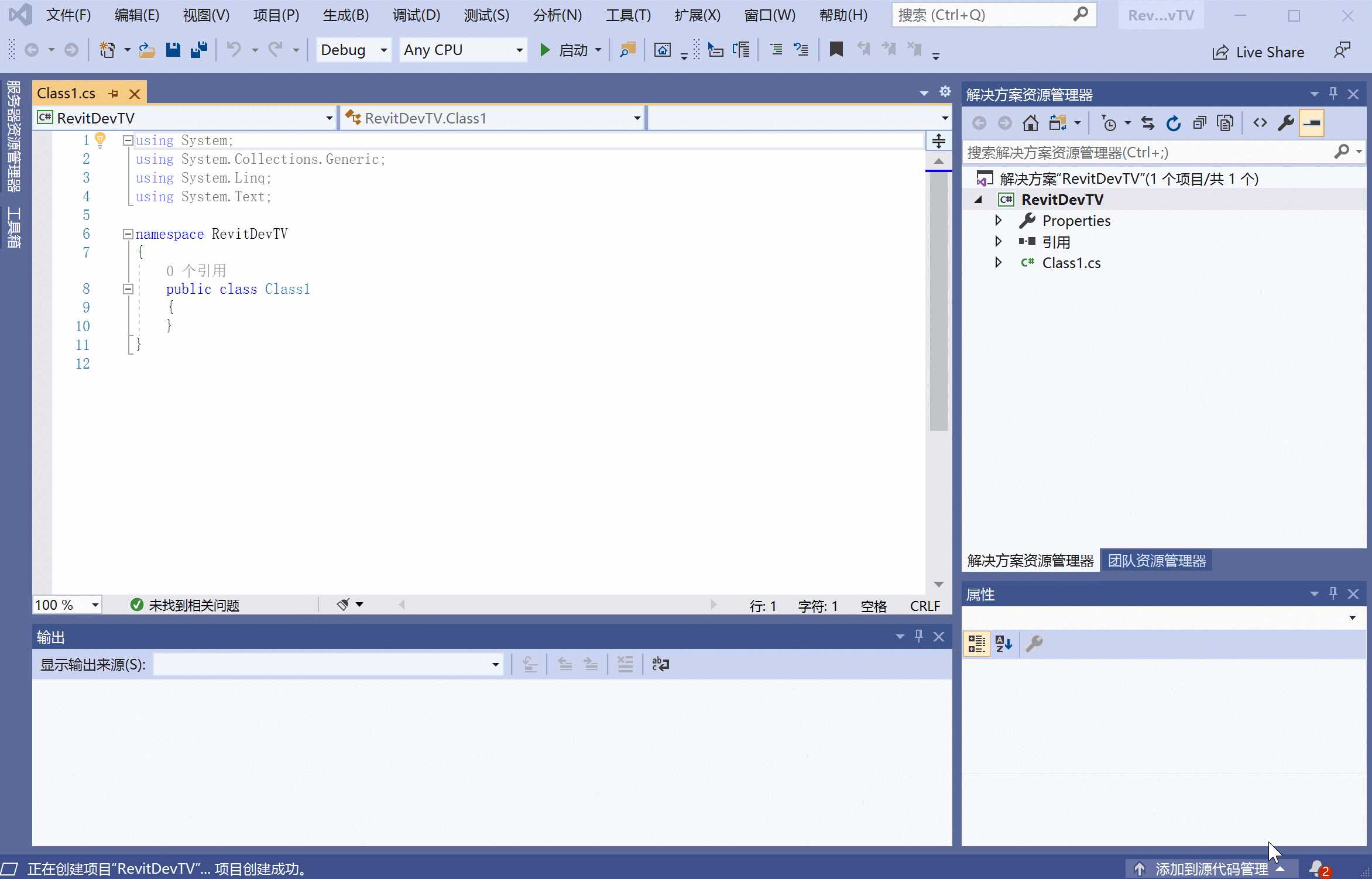Click the Save All toolbar icon

point(199,50)
